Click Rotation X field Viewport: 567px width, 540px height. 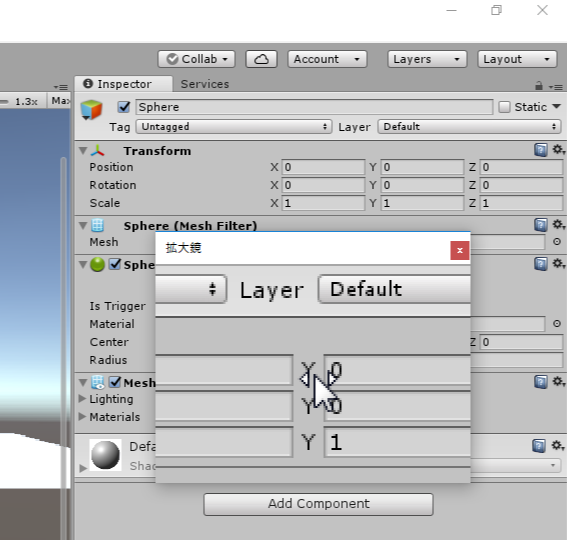pyautogui.click(x=323, y=185)
